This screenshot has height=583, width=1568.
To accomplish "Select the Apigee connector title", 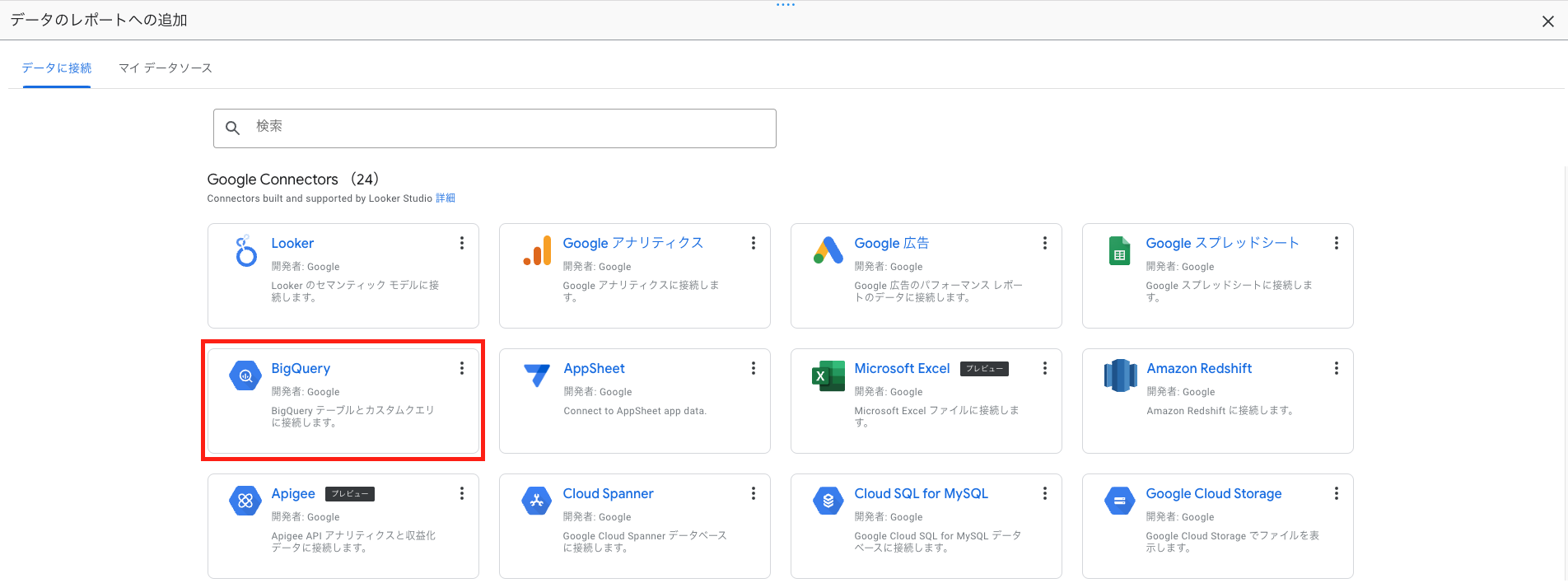I will pos(293,493).
